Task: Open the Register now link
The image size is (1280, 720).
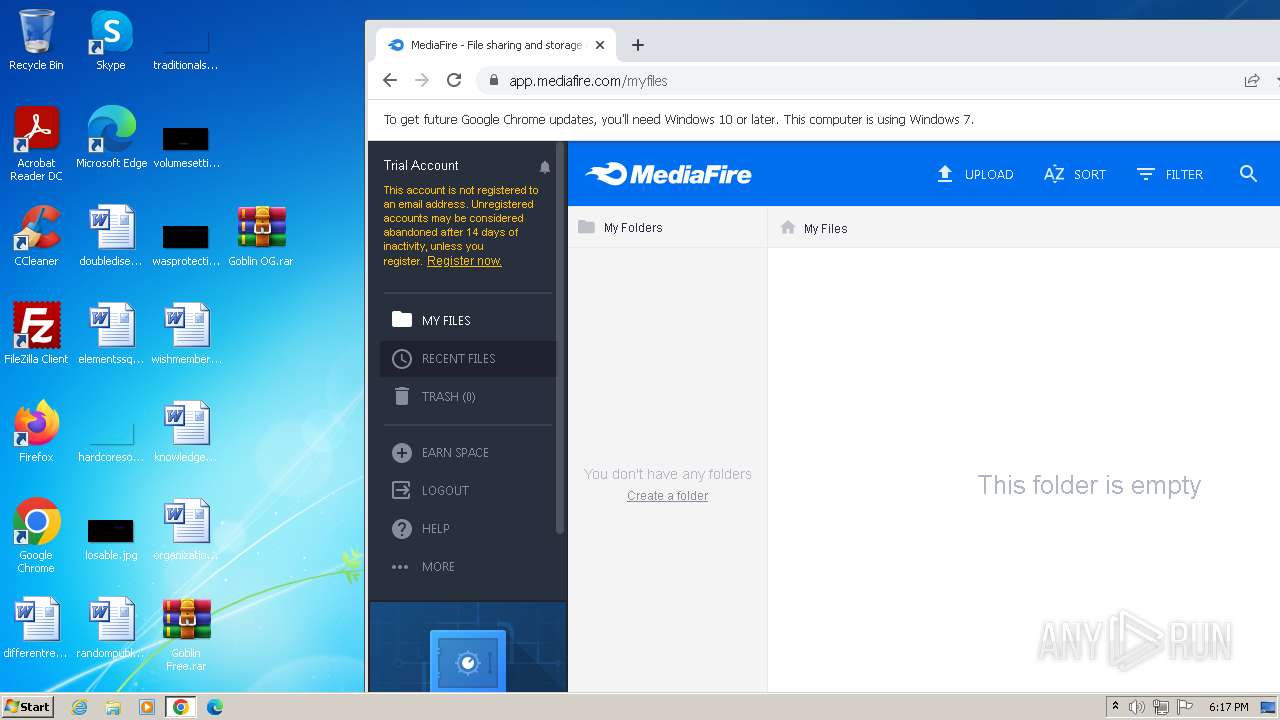Action: click(464, 261)
